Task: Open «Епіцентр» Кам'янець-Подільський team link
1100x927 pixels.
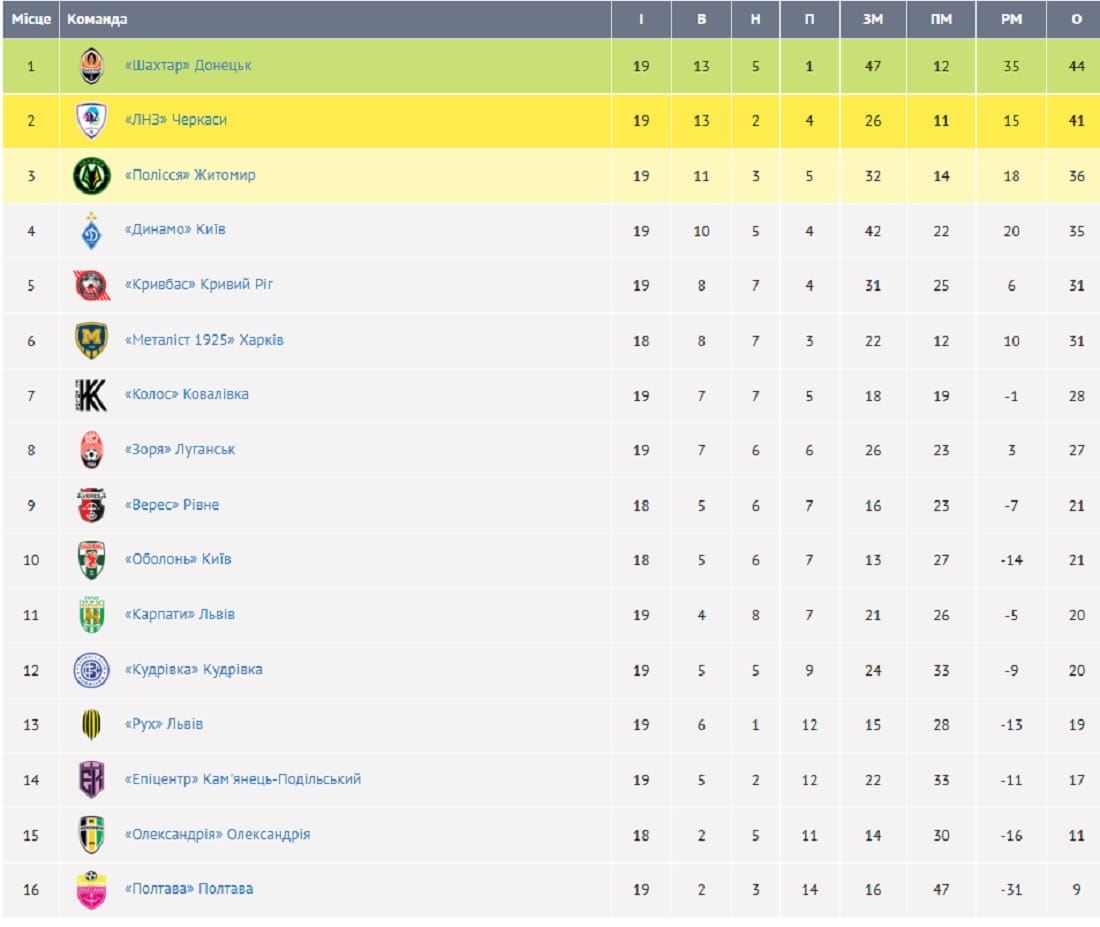Action: point(242,779)
